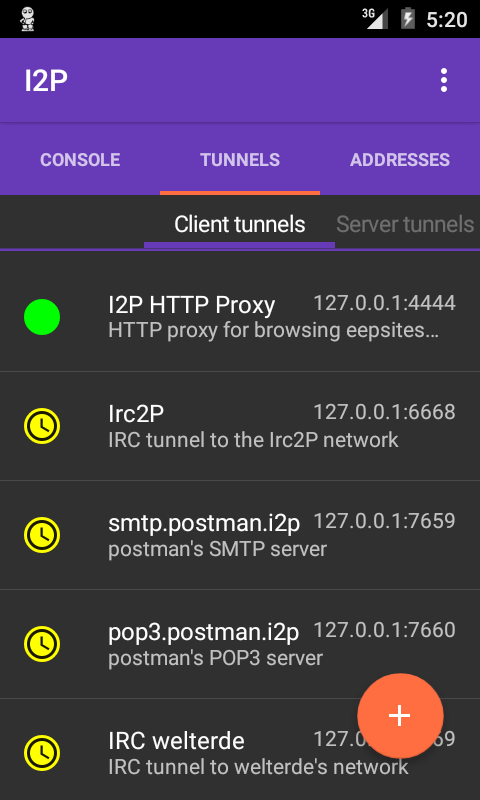Show the Server tunnels list
The image size is (480, 800).
406,224
